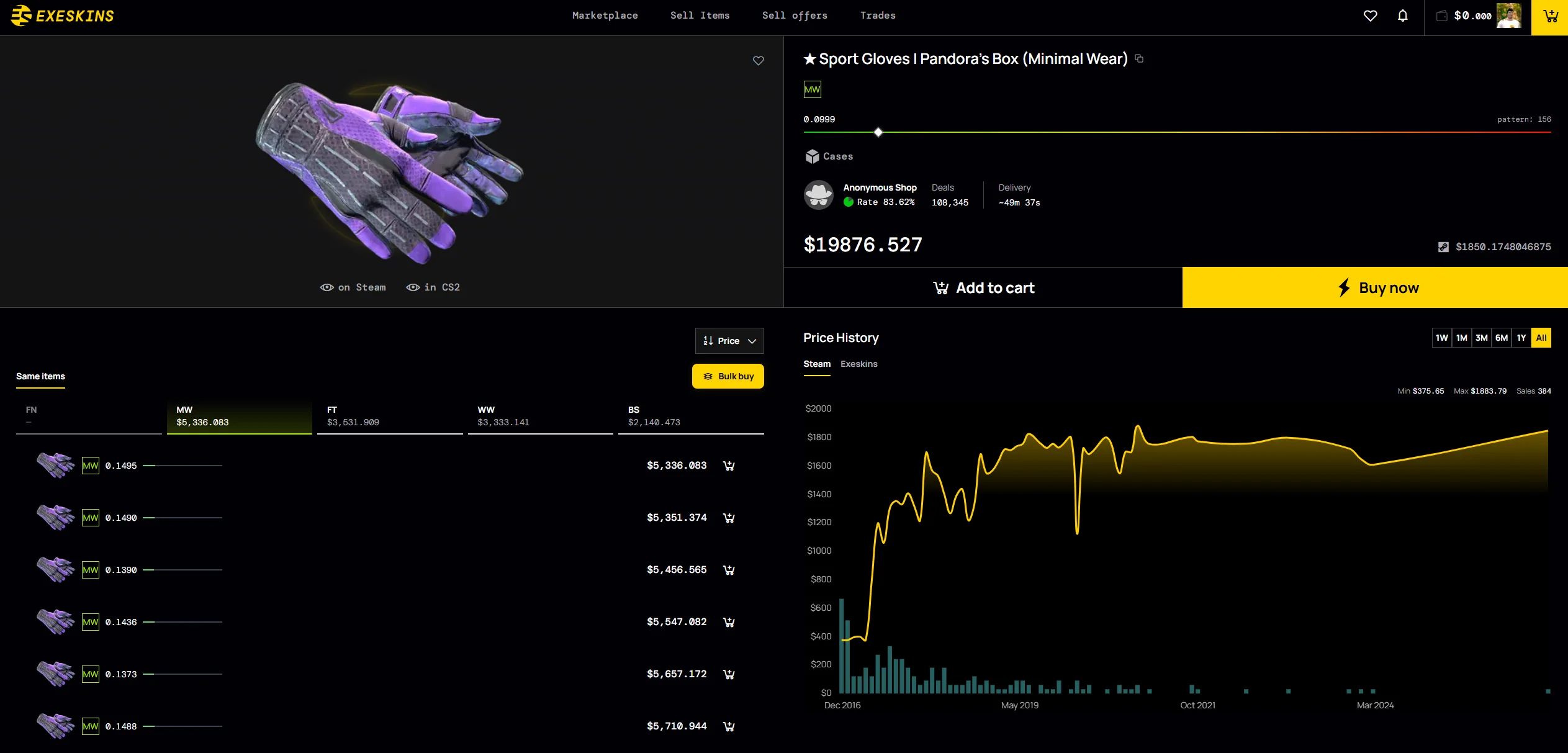1568x753 pixels.
Task: Click the Exeskins logo
Action: (x=63, y=16)
